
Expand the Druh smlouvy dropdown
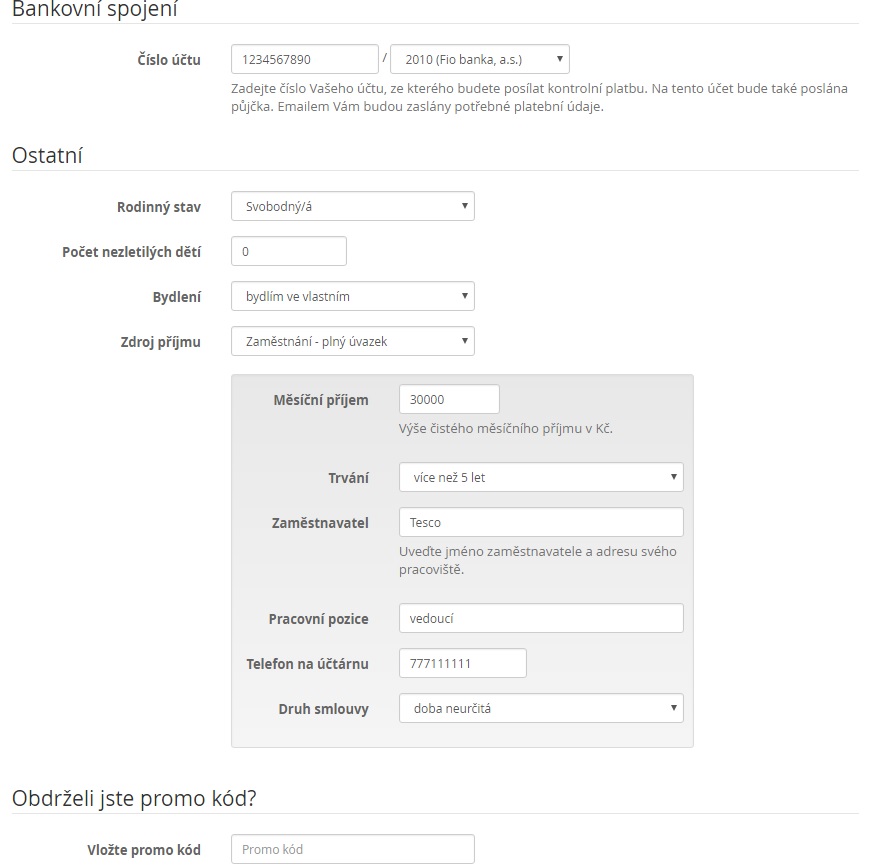point(541,708)
